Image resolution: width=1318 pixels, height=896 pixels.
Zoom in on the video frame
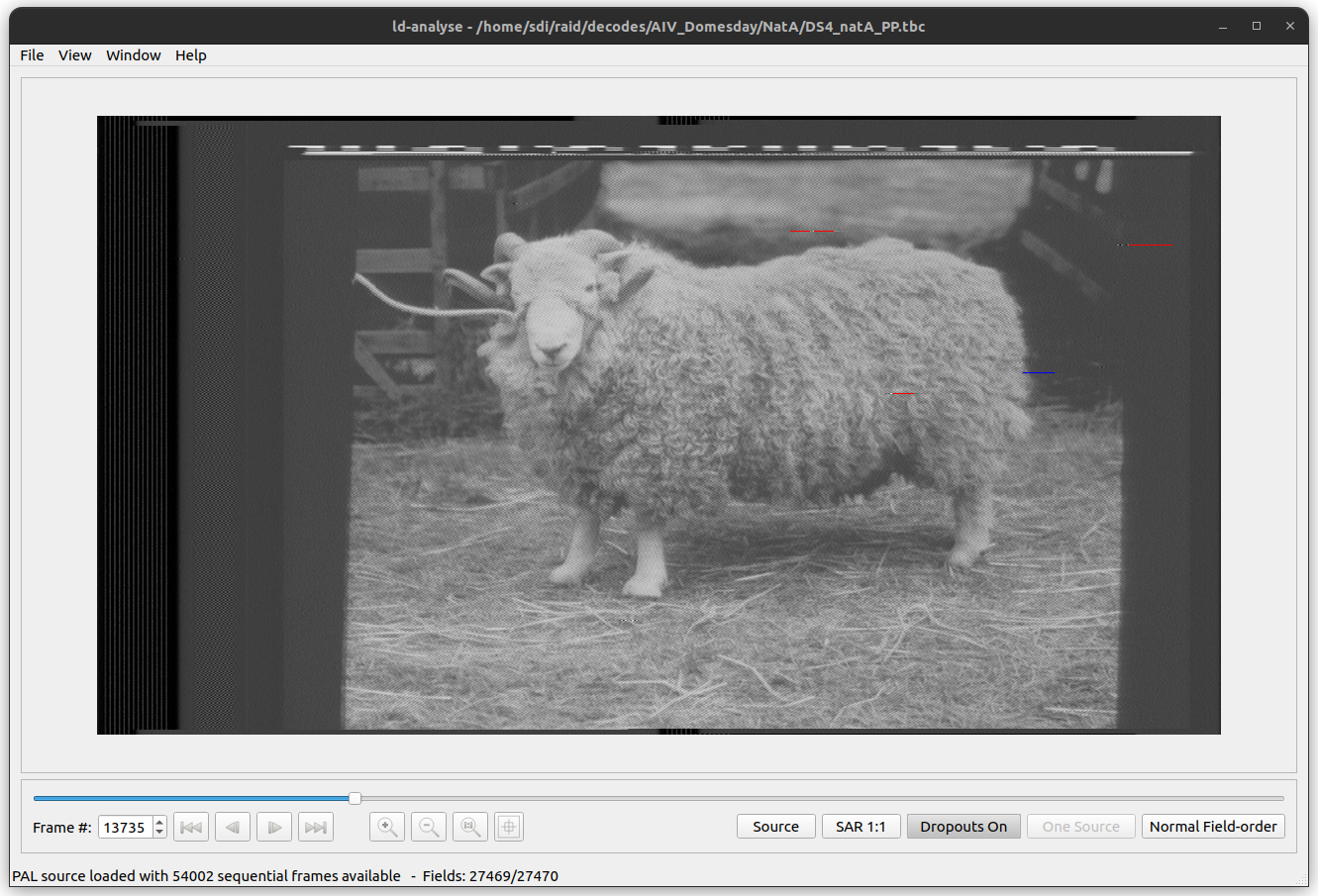[387, 827]
